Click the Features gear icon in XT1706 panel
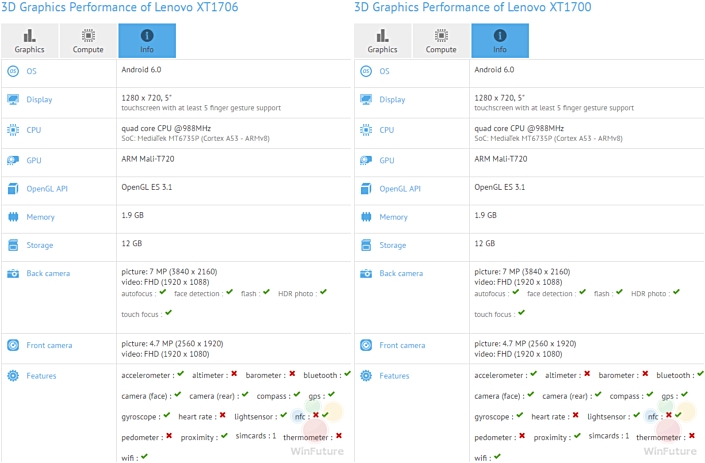This screenshot has height=463, width=705. pos(13,376)
